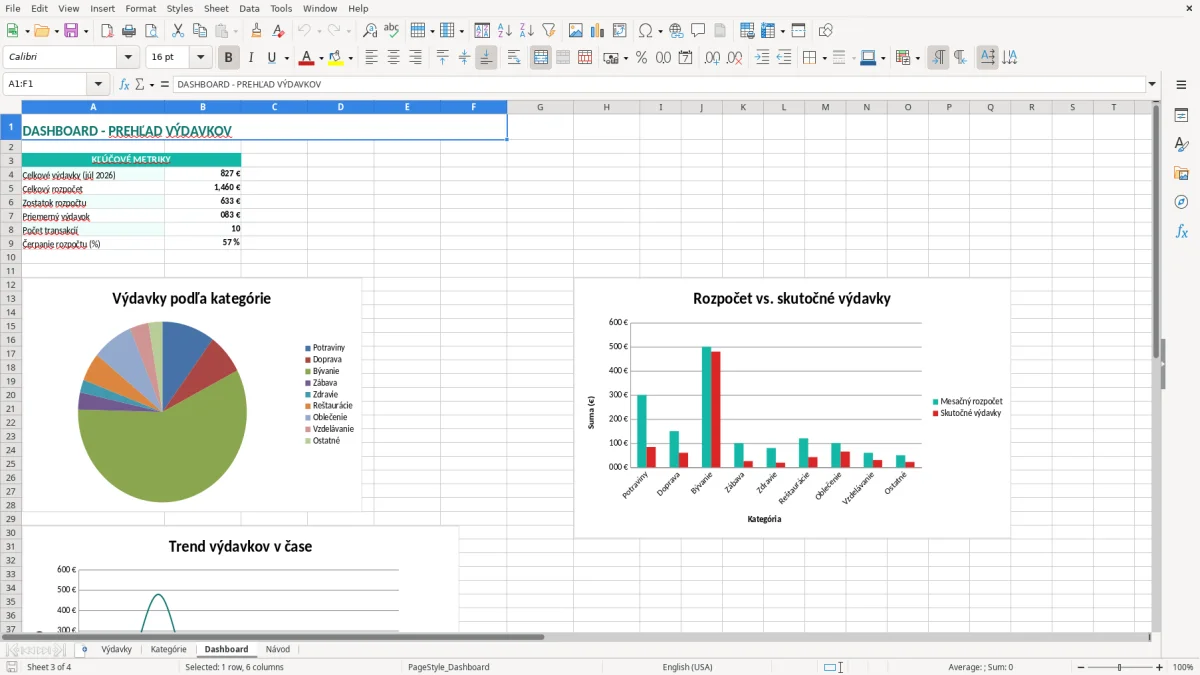Viewport: 1200px width, 675px height.
Task: Click the Insert Image icon
Action: (576, 31)
